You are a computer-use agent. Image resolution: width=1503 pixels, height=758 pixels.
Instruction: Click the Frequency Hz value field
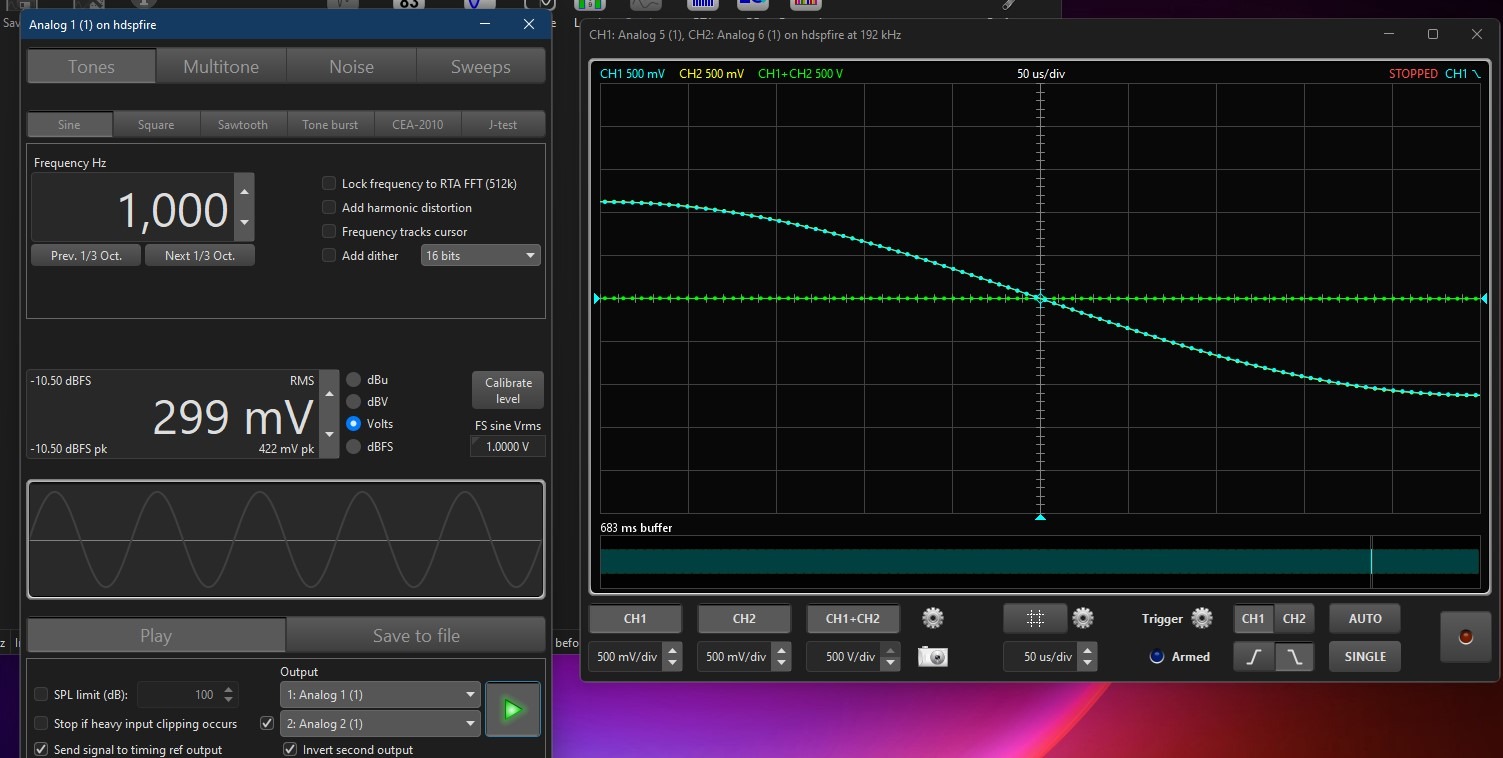click(x=133, y=207)
